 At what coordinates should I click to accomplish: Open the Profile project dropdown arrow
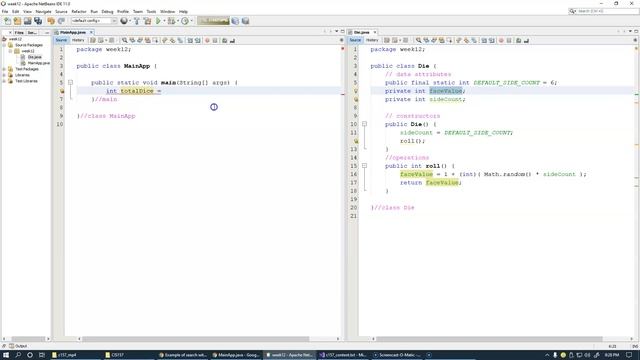191,21
